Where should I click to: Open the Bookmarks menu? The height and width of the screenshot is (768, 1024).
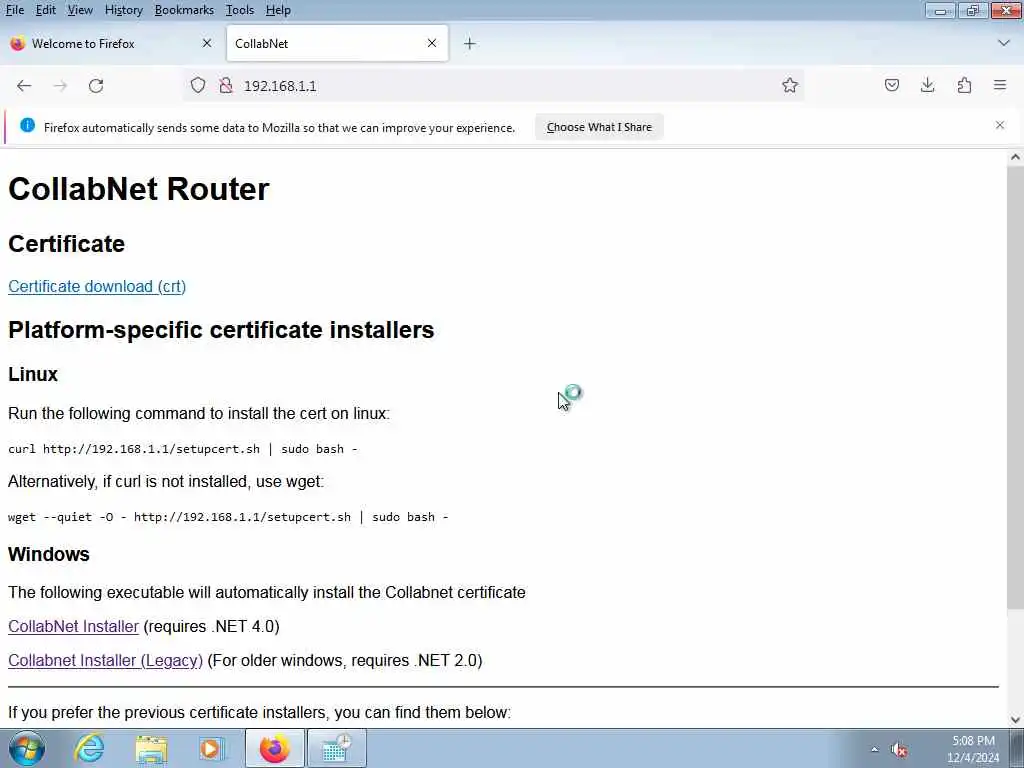(184, 10)
